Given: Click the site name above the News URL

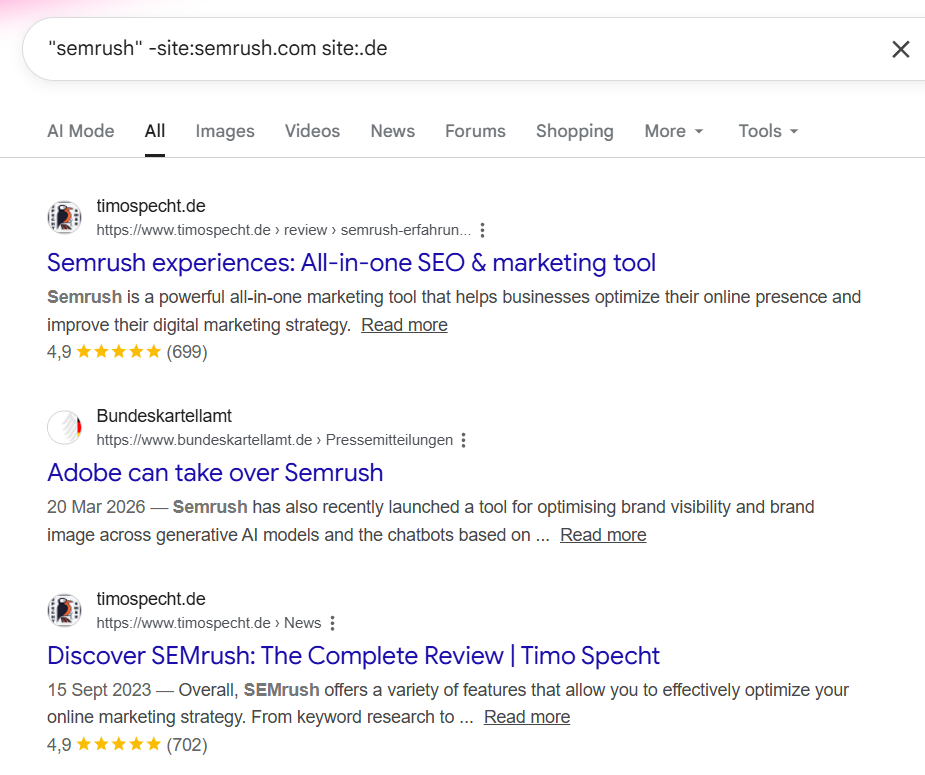Looking at the screenshot, I should click(151, 599).
